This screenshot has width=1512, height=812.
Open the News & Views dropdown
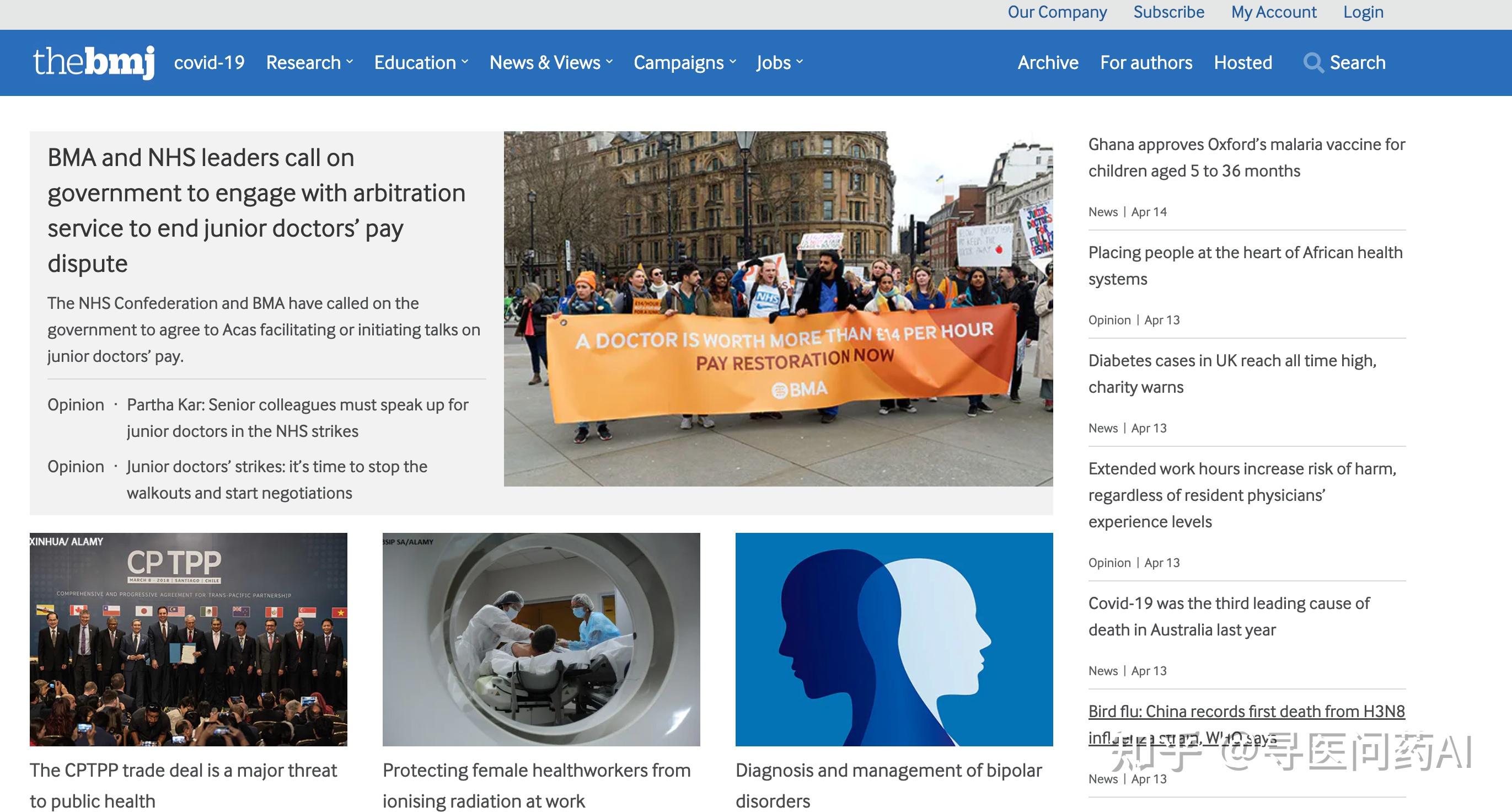[x=550, y=63]
